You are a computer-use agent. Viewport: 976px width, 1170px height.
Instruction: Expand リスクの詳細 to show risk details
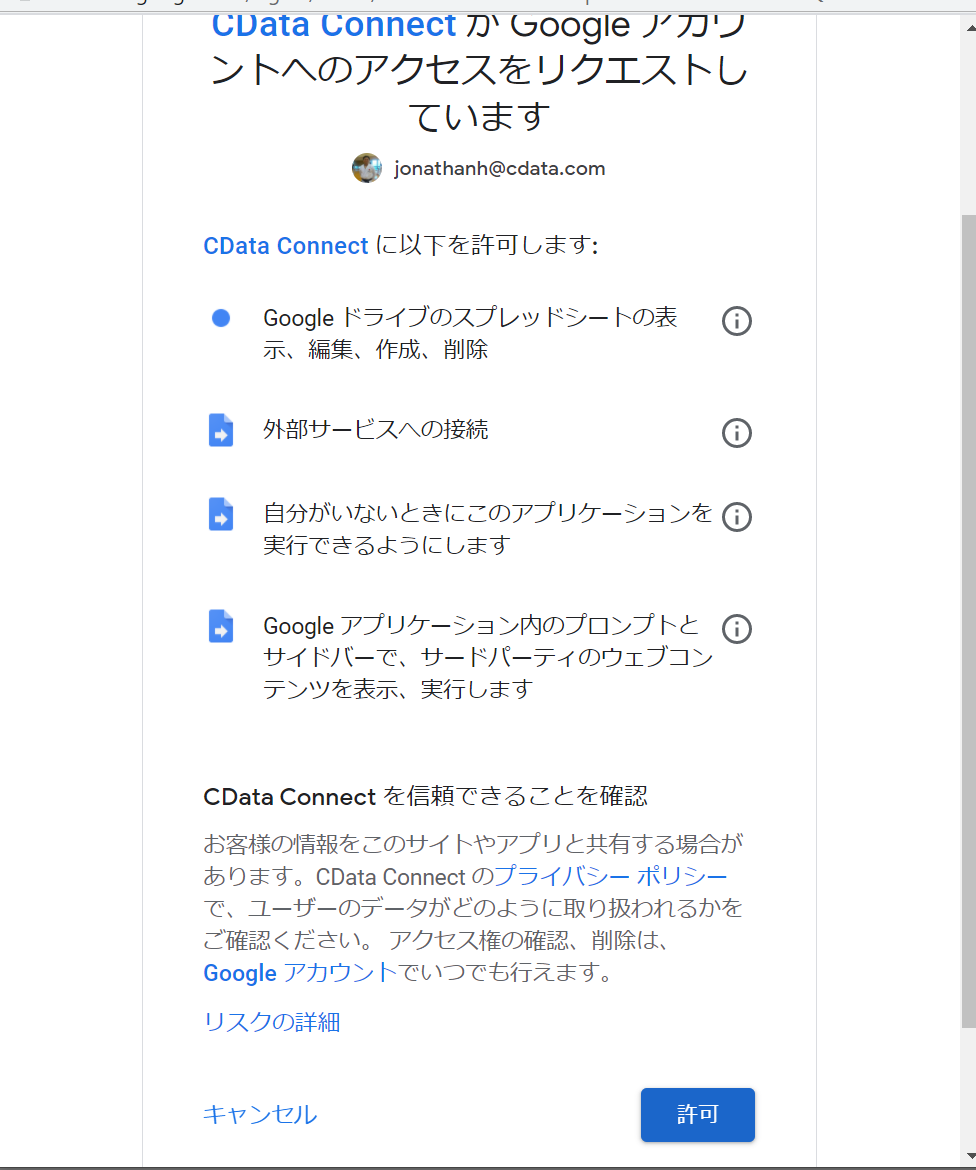point(271,1022)
